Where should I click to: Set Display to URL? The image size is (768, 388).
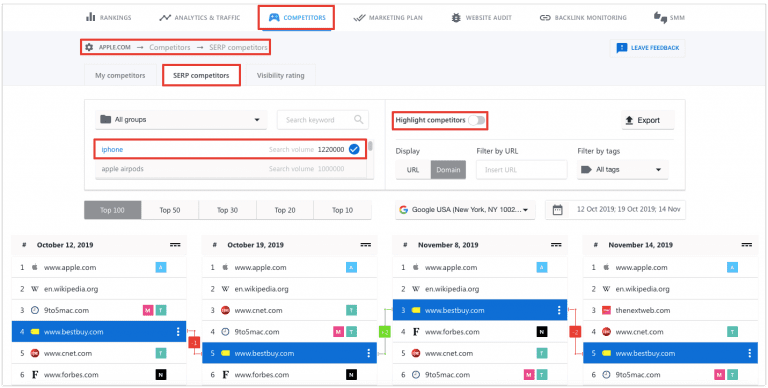413,170
